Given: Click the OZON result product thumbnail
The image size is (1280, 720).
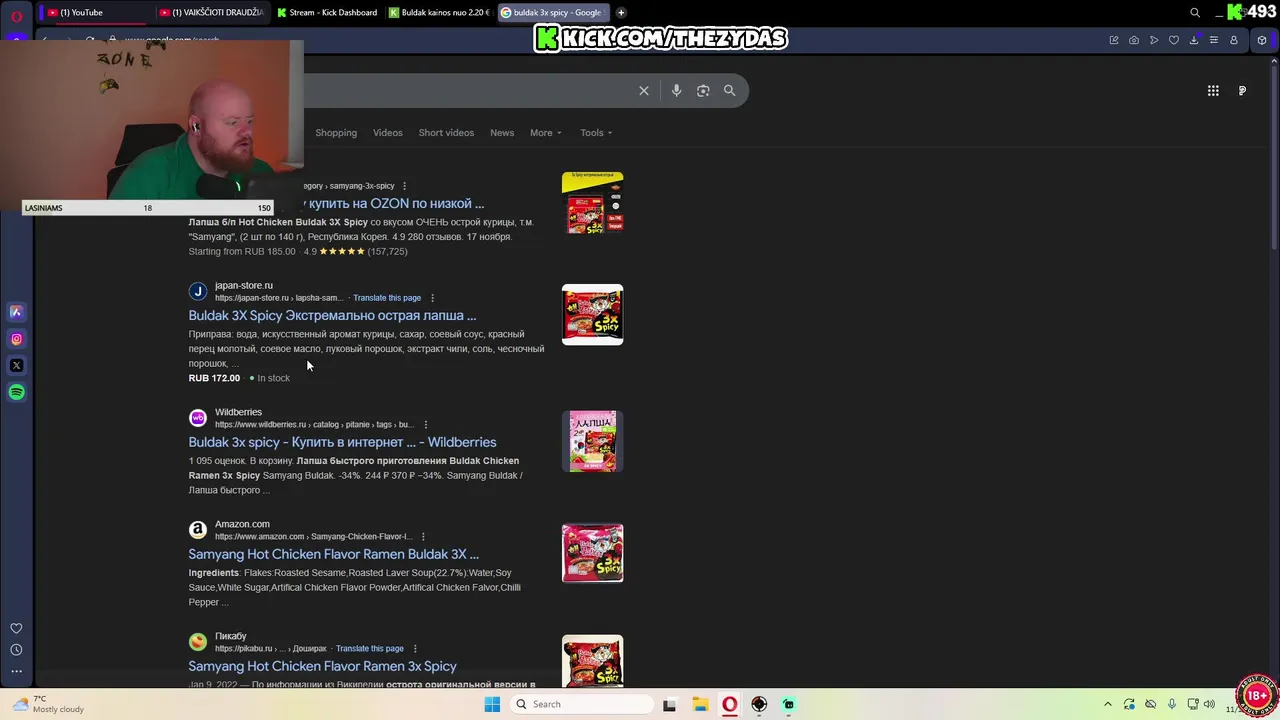Looking at the screenshot, I should pos(592,203).
